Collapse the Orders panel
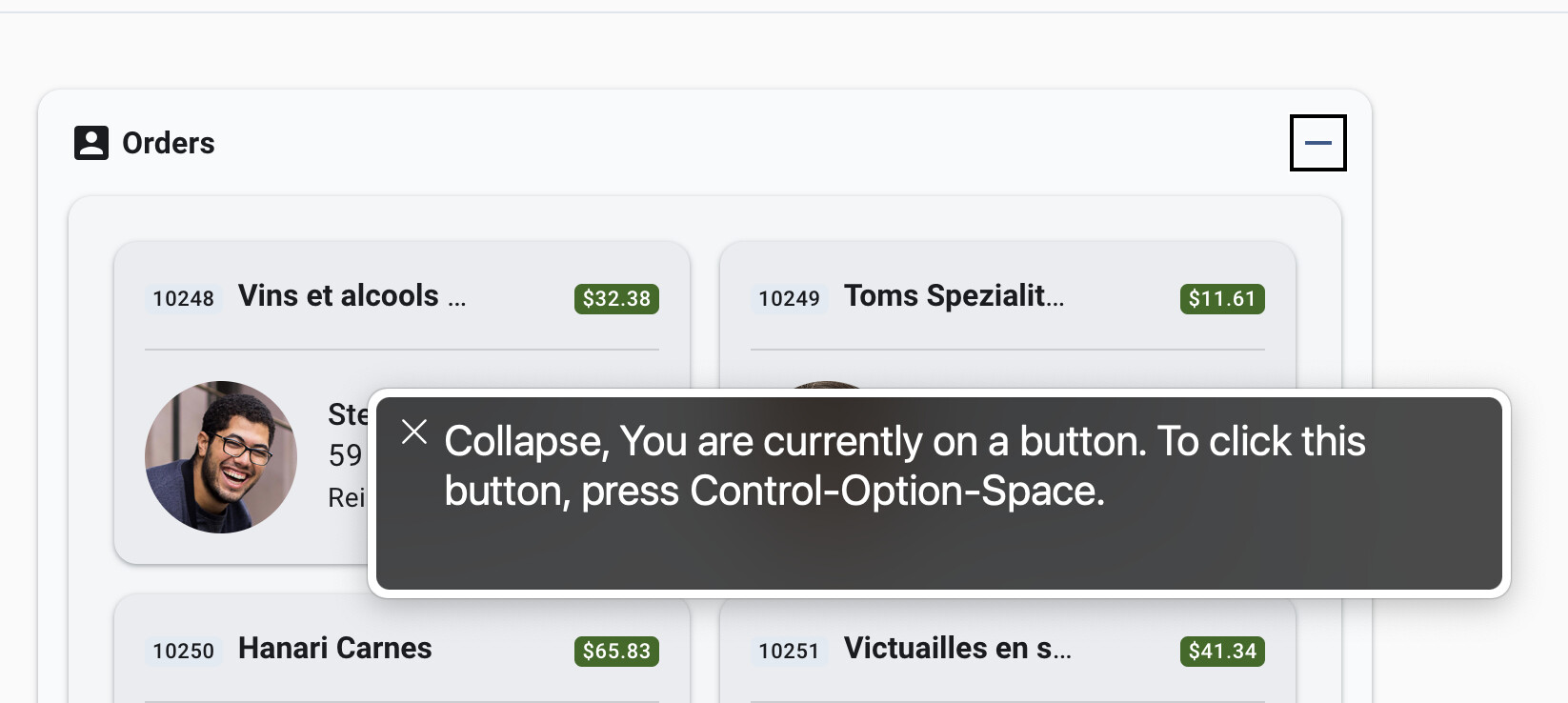This screenshot has width=1568, height=703. [1317, 143]
